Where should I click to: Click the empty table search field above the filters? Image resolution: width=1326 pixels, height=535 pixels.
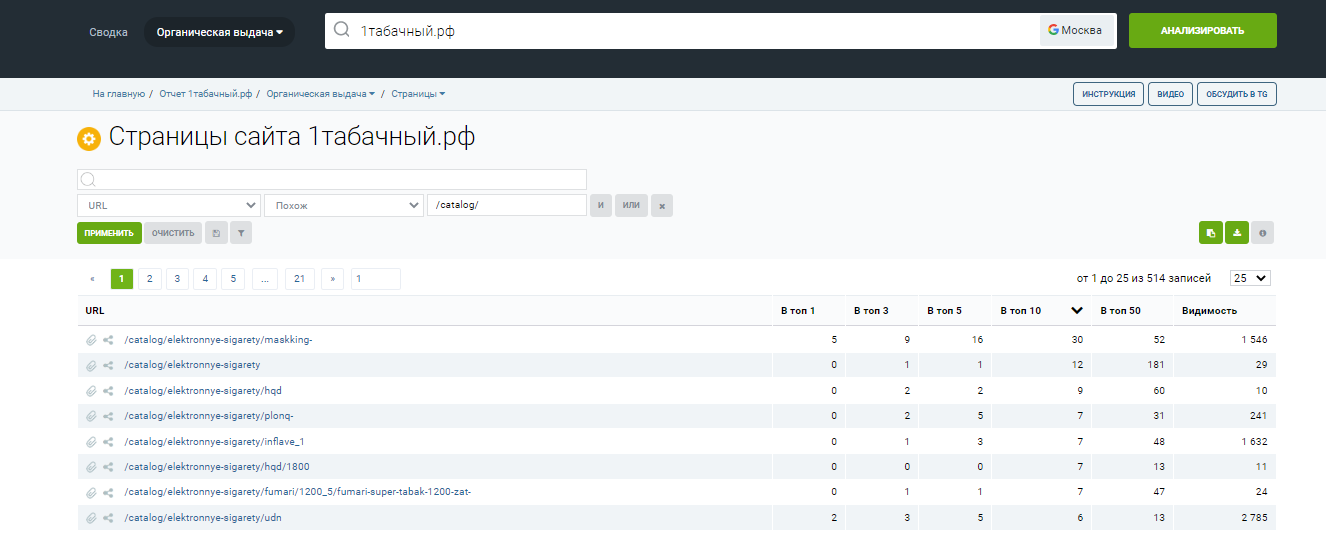(x=332, y=179)
